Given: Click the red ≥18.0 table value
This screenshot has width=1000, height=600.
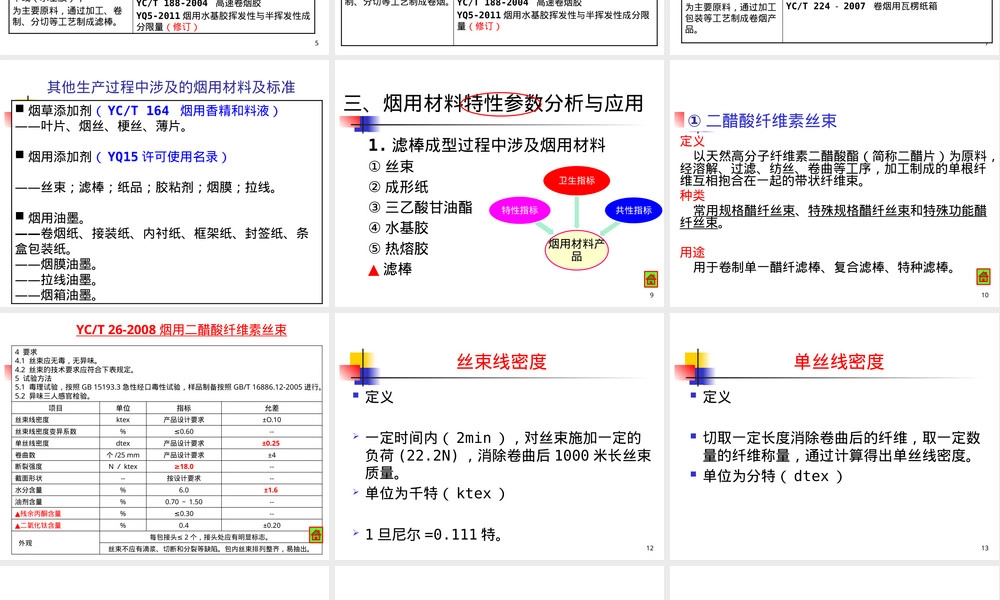Looking at the screenshot, I should tap(184, 467).
